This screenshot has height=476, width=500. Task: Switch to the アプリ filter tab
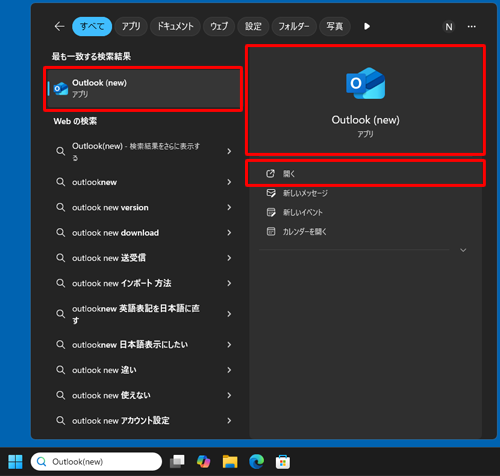[131, 26]
